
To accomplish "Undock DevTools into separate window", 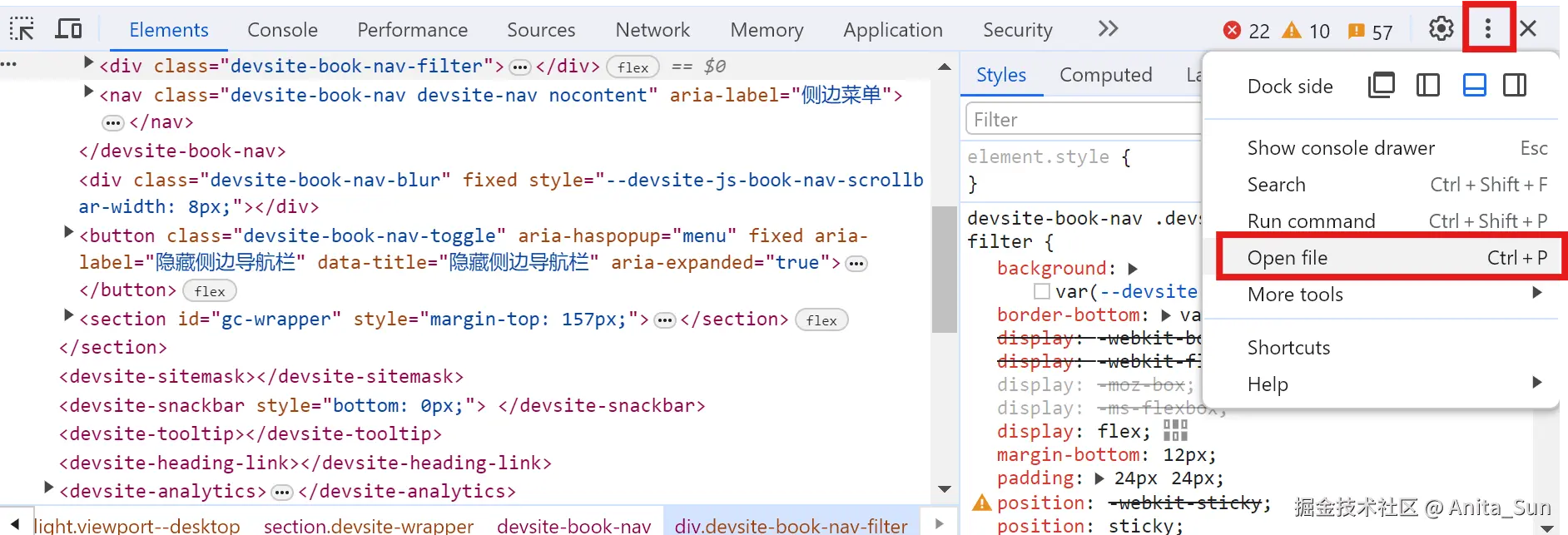I will [x=1382, y=85].
